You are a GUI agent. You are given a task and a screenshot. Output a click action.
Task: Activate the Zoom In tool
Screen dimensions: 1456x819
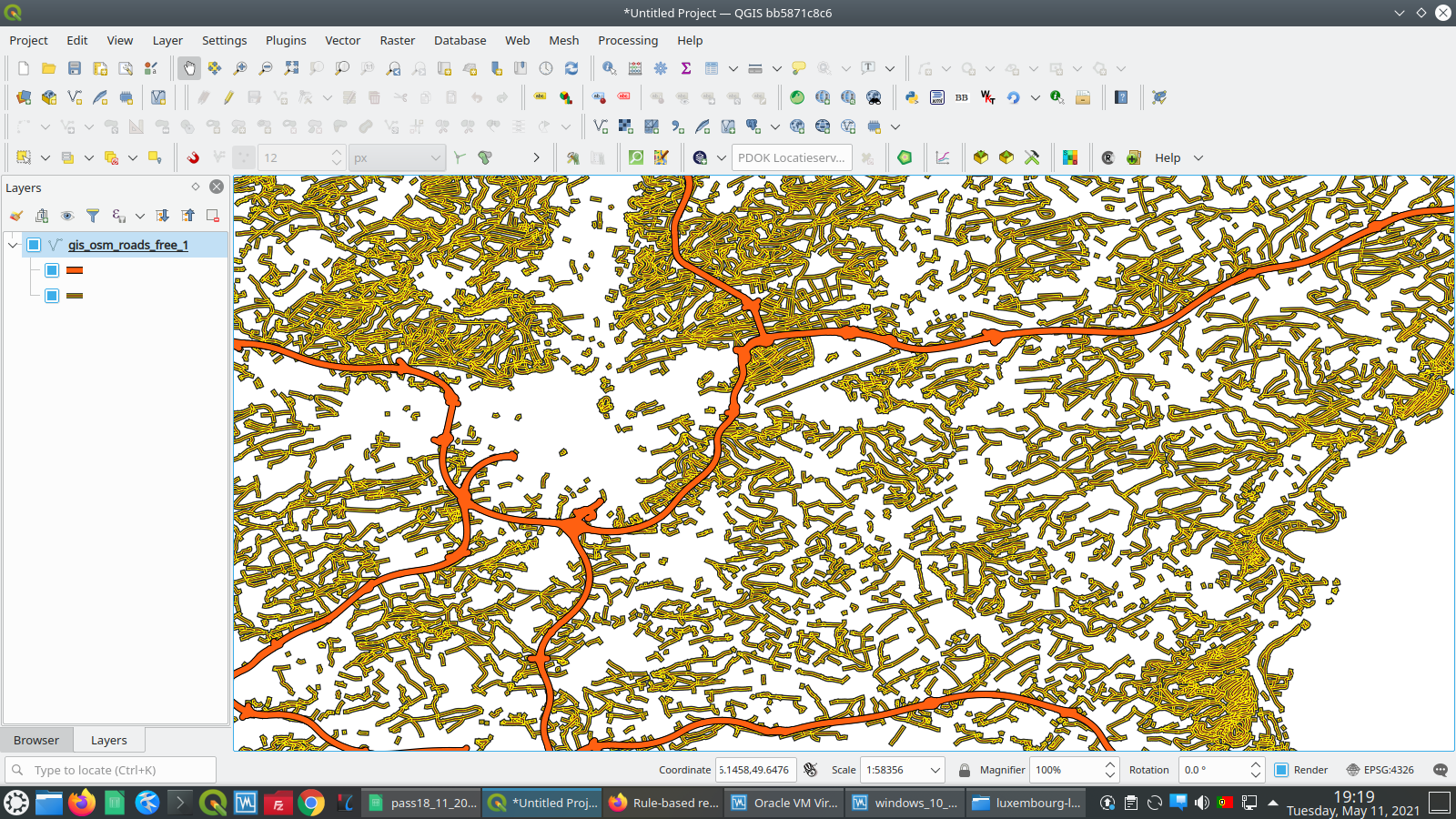[239, 68]
